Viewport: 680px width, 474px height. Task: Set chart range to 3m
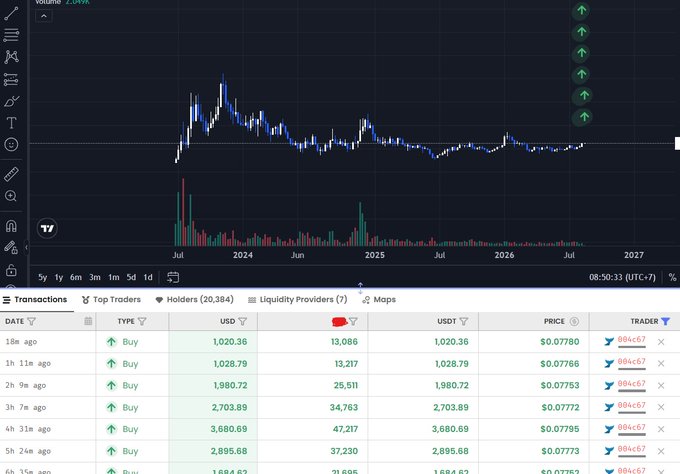tap(95, 277)
